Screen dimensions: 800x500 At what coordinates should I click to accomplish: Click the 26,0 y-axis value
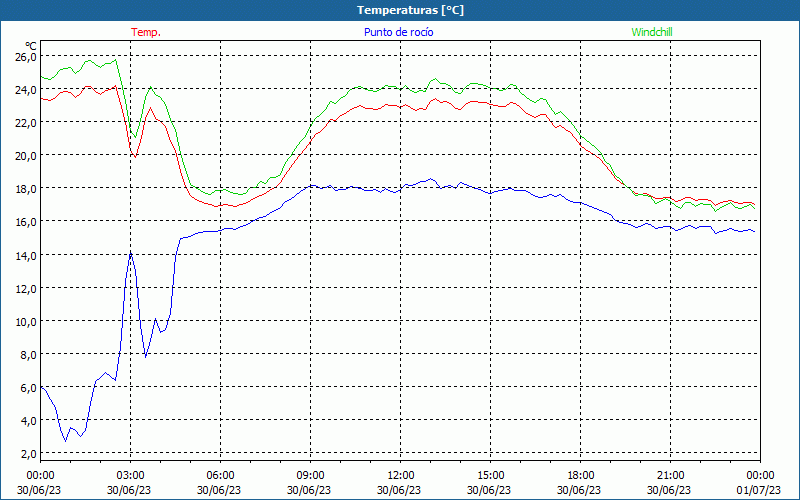[26, 57]
